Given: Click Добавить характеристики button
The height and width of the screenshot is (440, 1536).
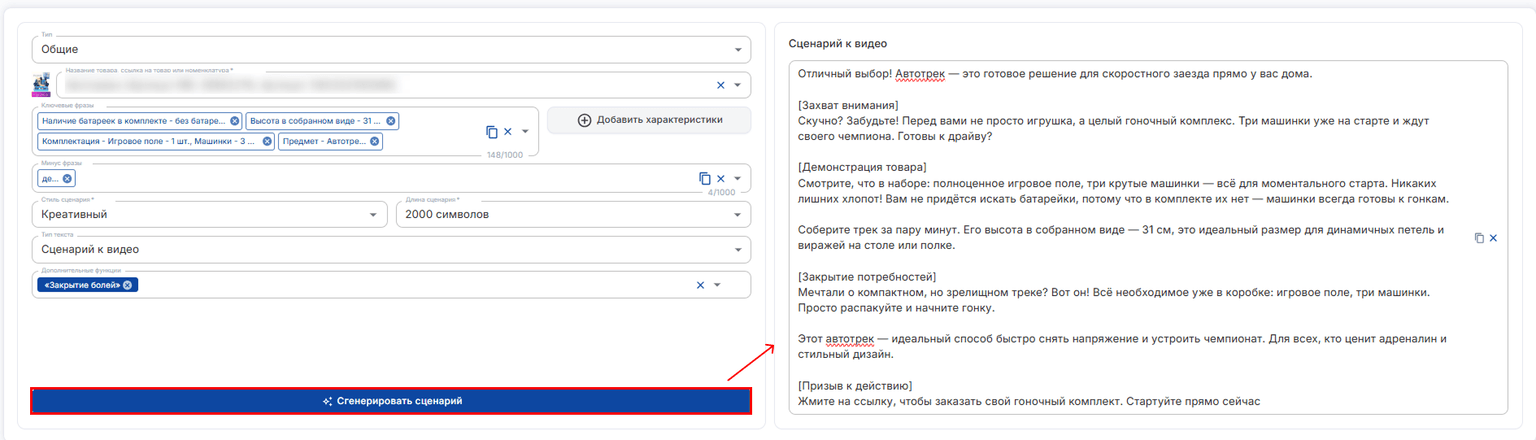Looking at the screenshot, I should click(649, 120).
